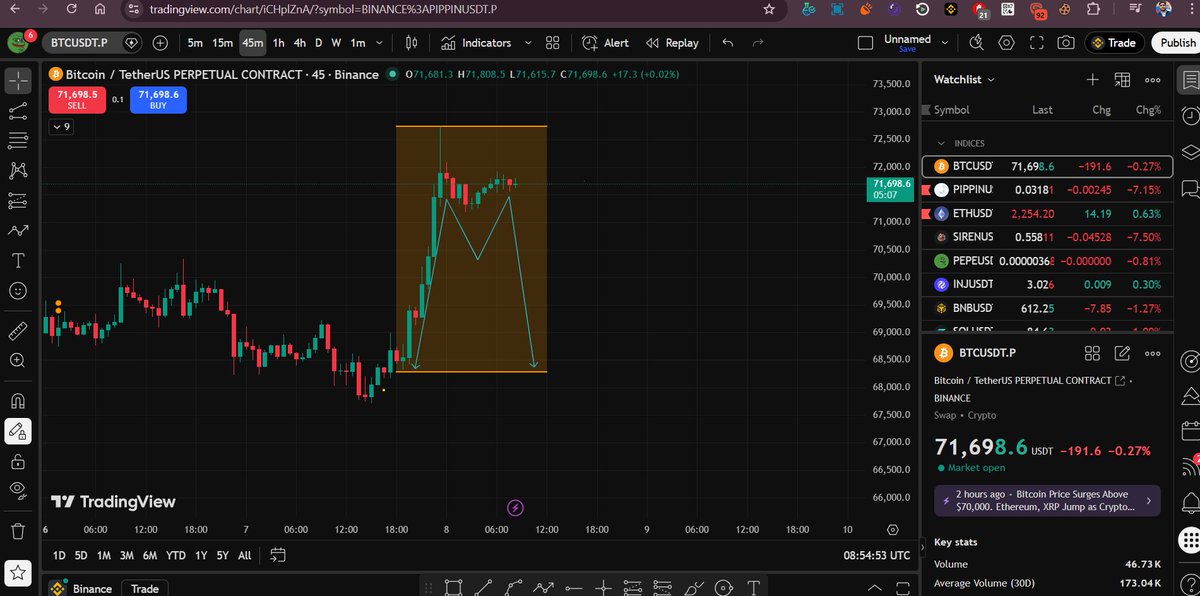The image size is (1200, 596).
Task: Open chart settings hexagon icon
Action: pos(1007,43)
